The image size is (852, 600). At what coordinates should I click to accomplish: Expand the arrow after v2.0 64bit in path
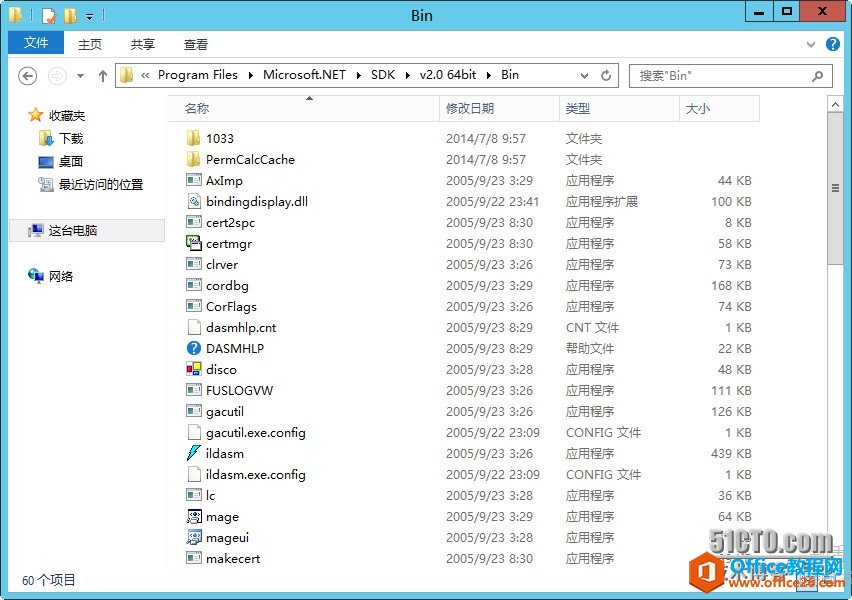pyautogui.click(x=488, y=76)
